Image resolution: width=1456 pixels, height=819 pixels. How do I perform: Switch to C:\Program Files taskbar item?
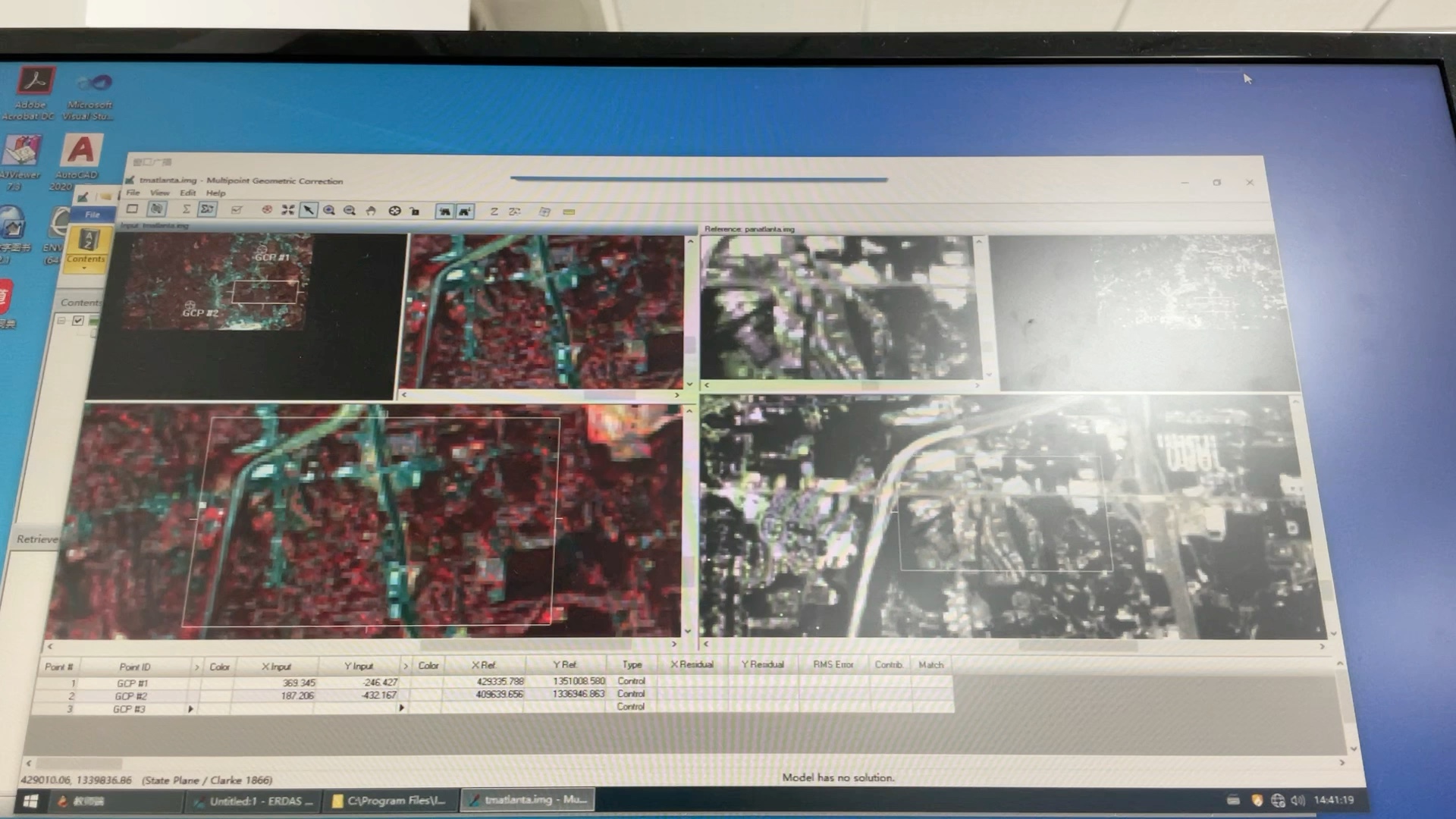pos(389,800)
